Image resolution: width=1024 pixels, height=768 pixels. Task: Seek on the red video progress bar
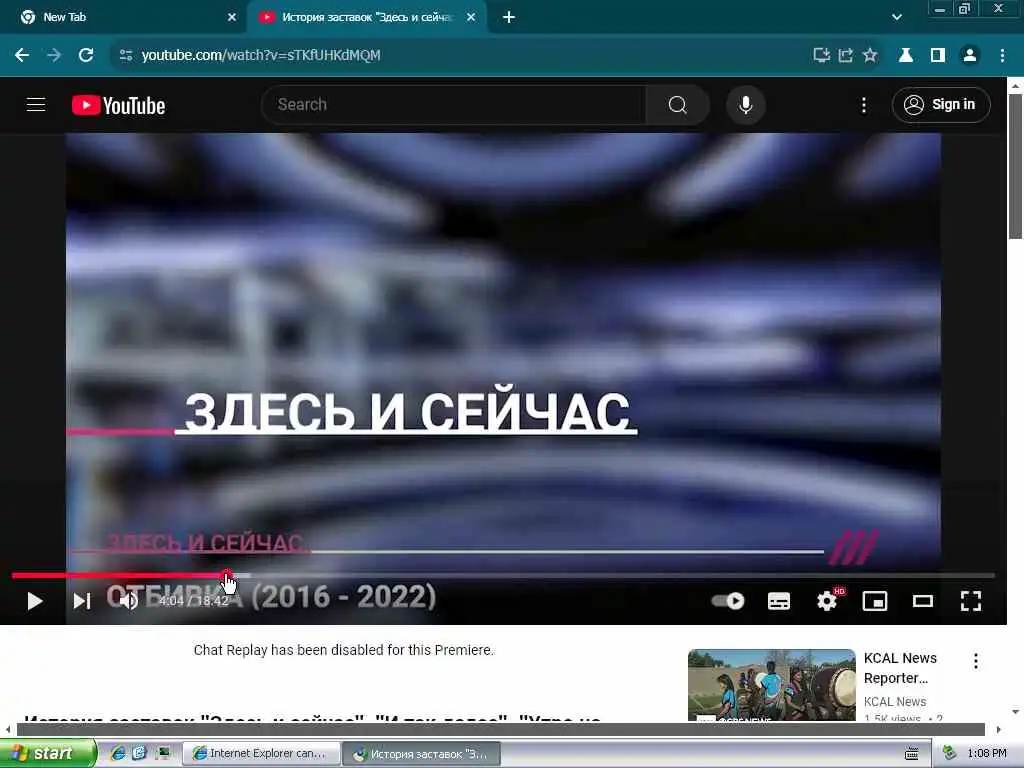coord(119,575)
